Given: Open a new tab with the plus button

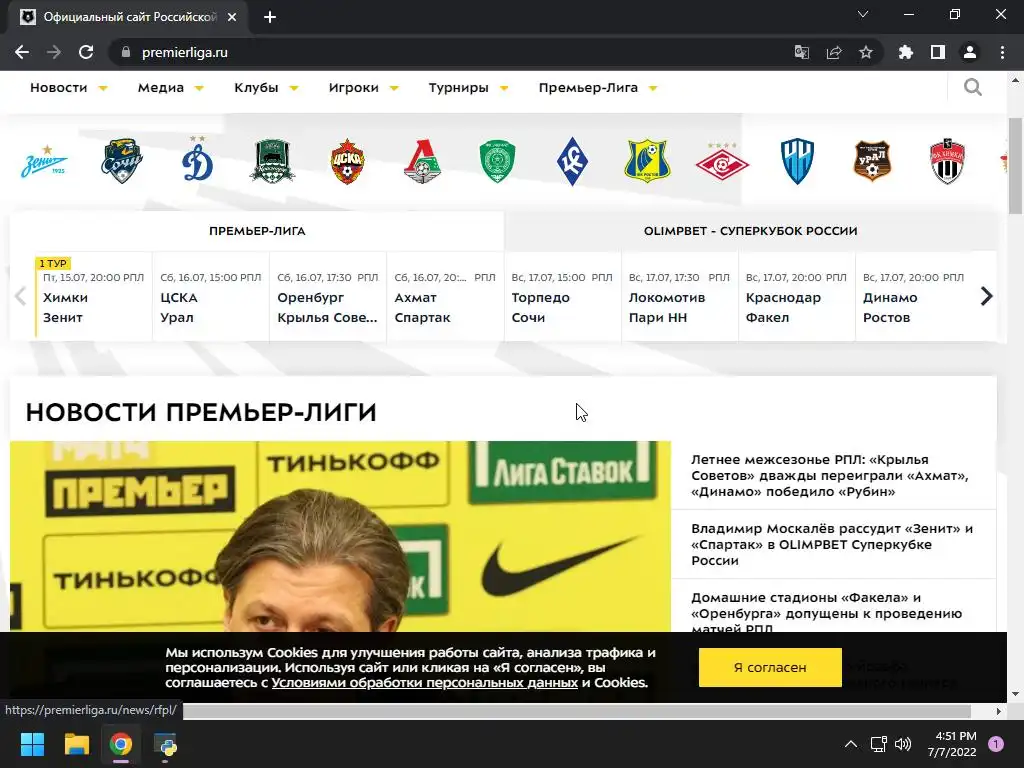Looking at the screenshot, I should (270, 17).
